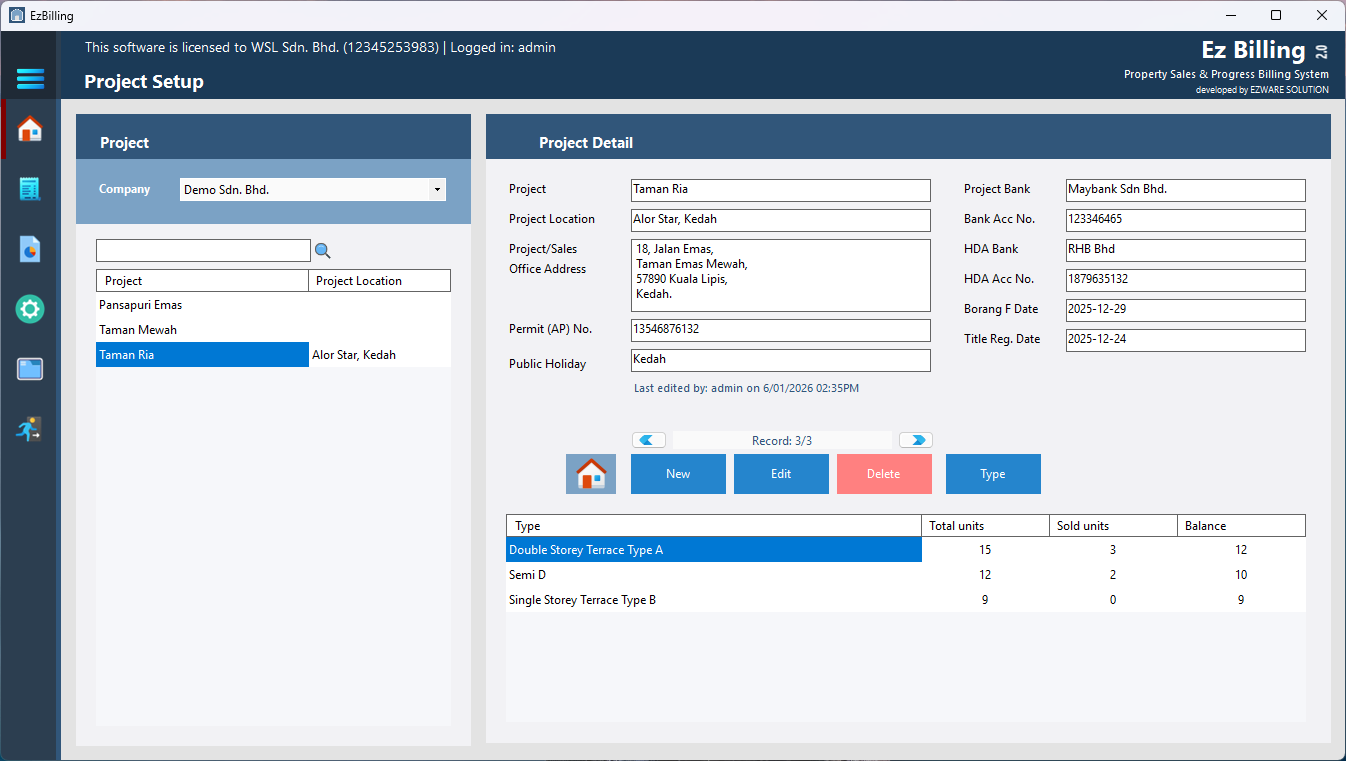Click the project search input field

tap(203, 251)
